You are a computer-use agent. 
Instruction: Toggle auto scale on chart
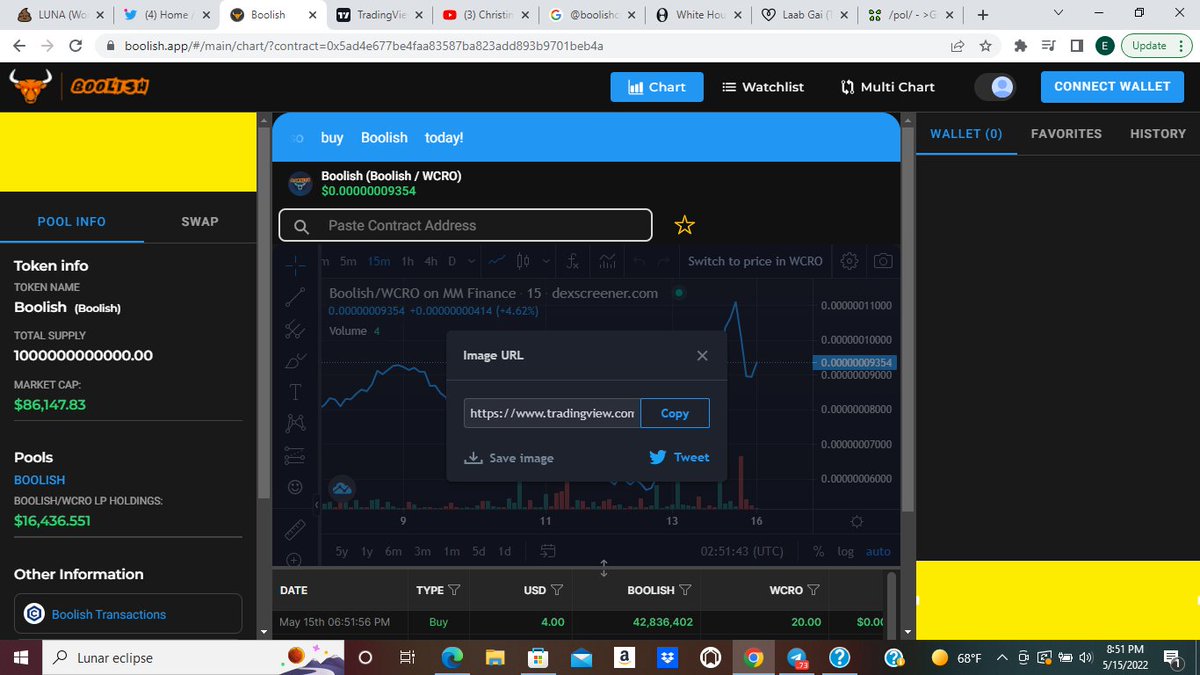click(x=878, y=551)
